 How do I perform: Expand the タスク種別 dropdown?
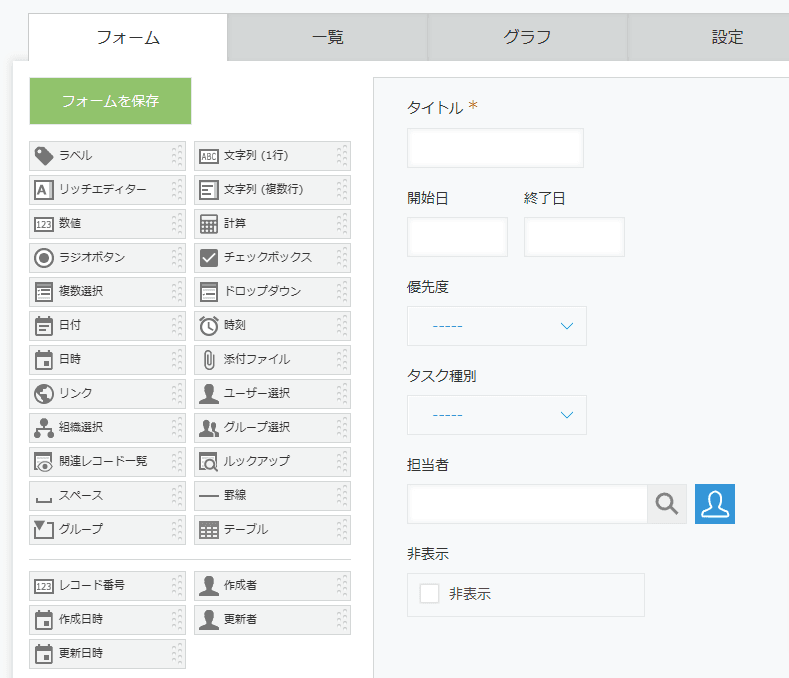pyautogui.click(x=497, y=415)
